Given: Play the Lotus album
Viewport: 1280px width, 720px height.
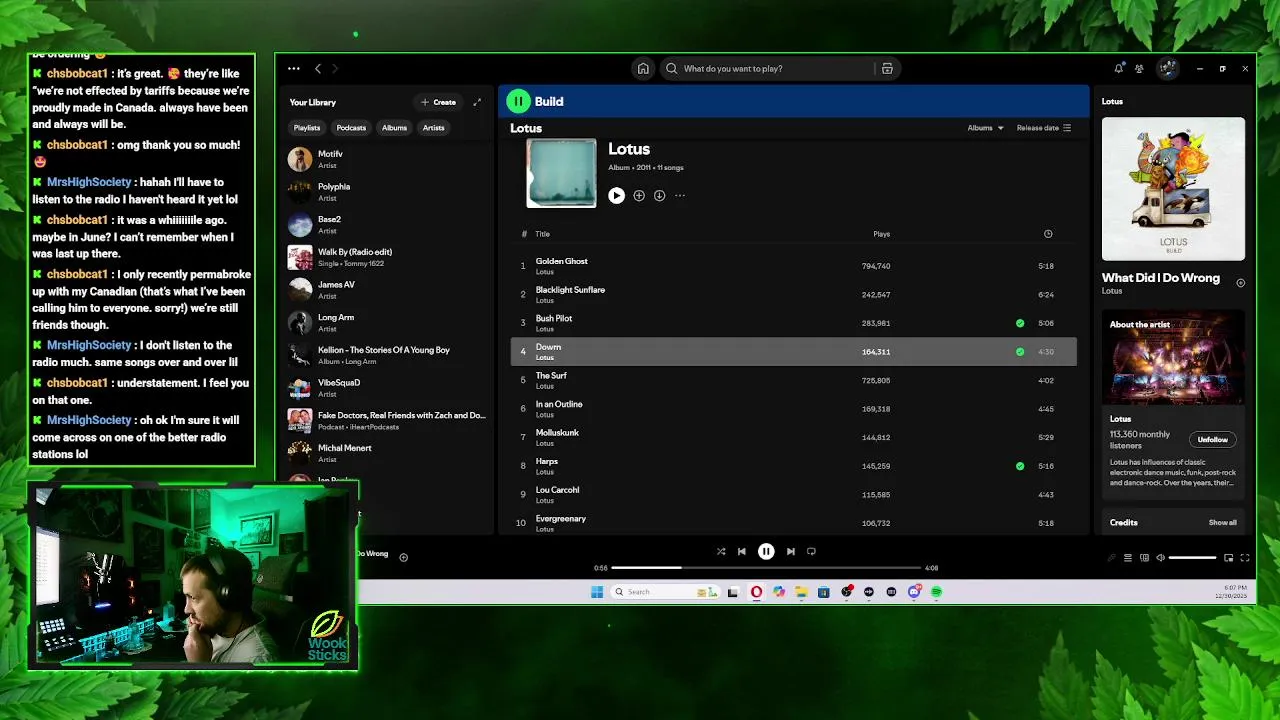Looking at the screenshot, I should tap(616, 196).
